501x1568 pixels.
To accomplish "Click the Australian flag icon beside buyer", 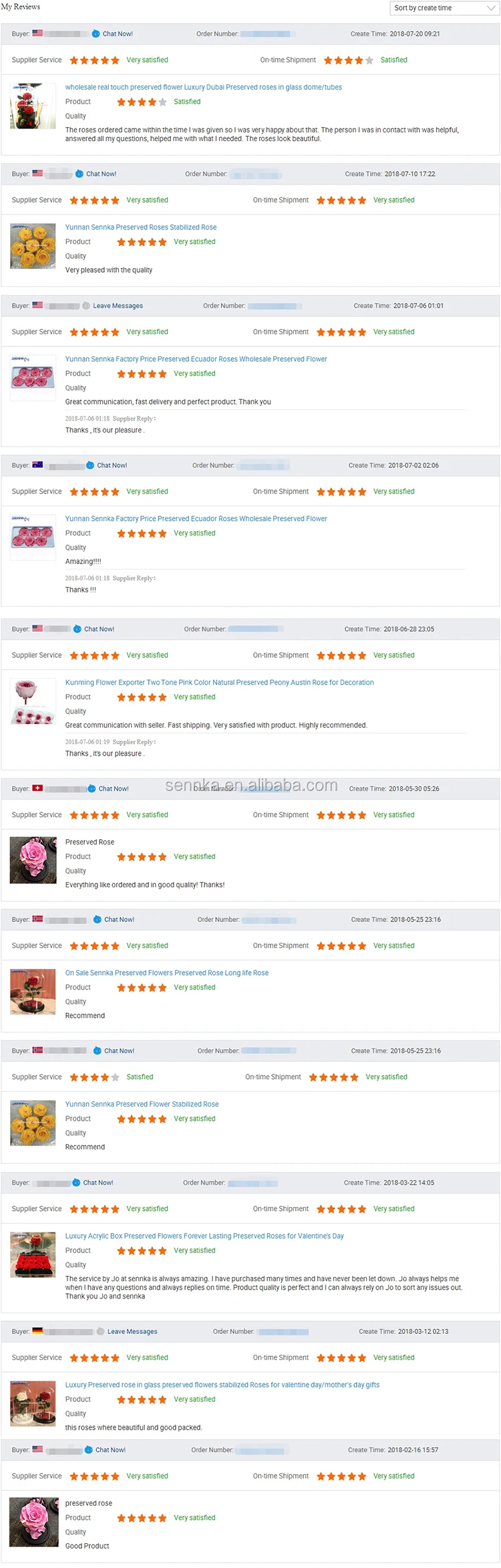I will (38, 465).
